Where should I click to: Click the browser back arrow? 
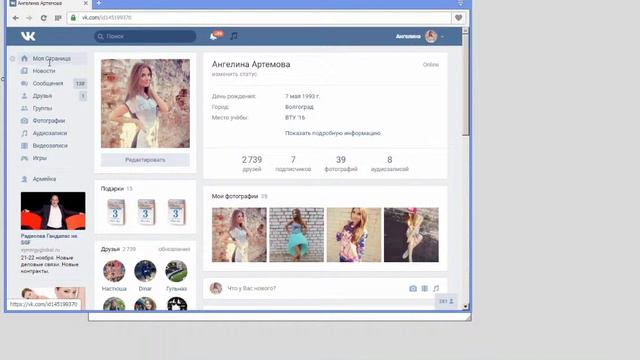pyautogui.click(x=16, y=18)
